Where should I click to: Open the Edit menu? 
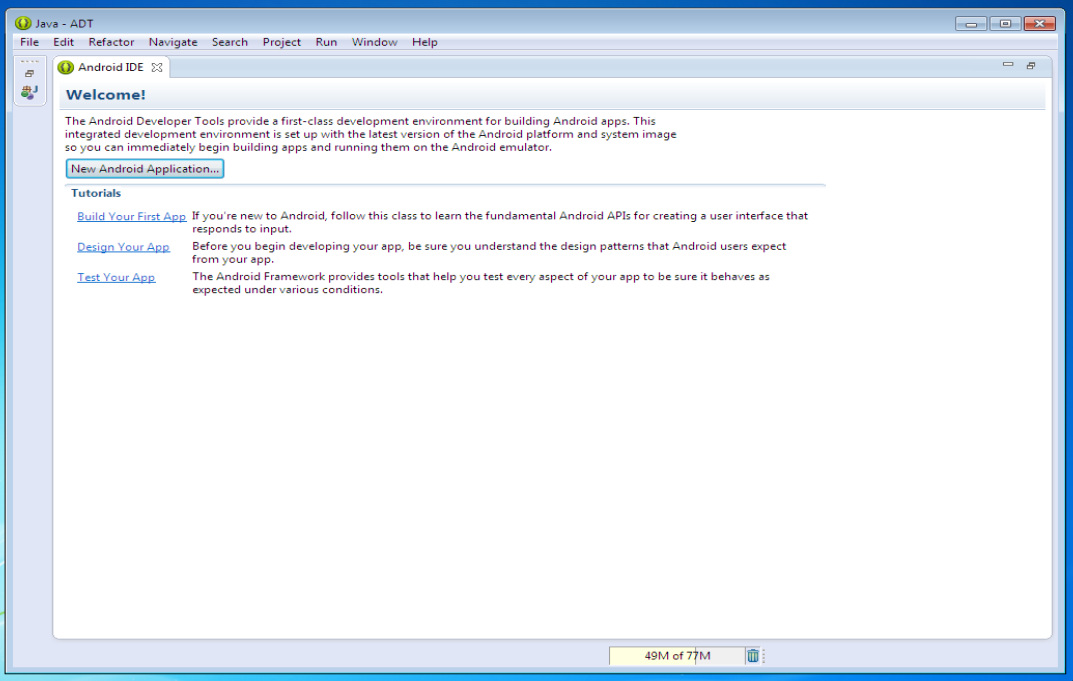pos(64,42)
